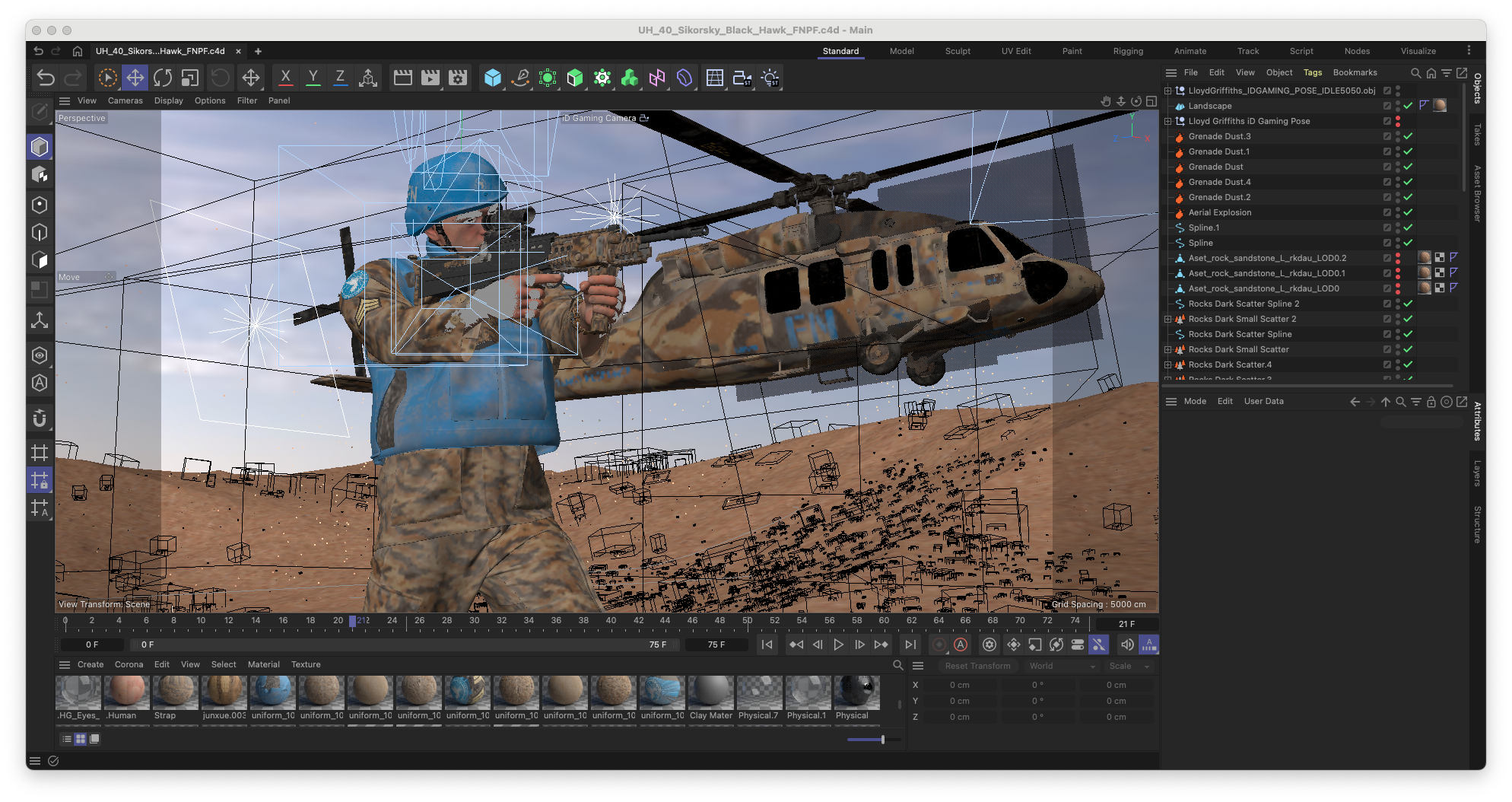The width and height of the screenshot is (1512, 802).
Task: Click frame 40 on the timeline ruler
Action: [611, 621]
